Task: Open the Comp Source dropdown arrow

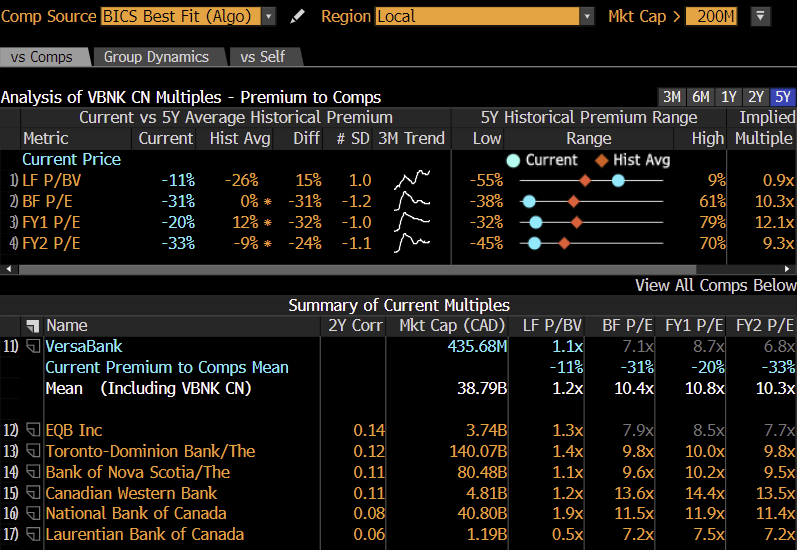Action: pyautogui.click(x=269, y=16)
